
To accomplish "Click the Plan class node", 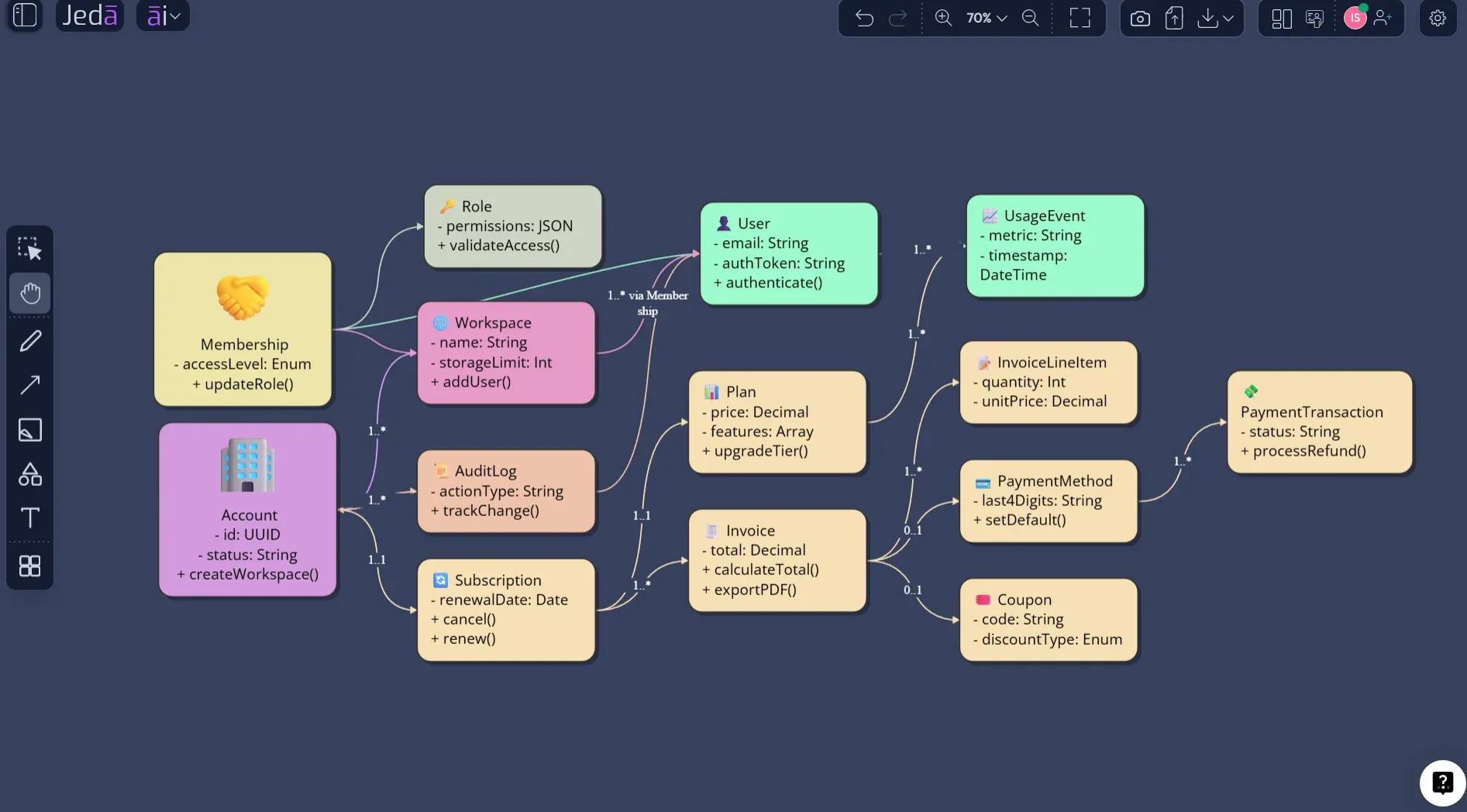I will coord(777,422).
